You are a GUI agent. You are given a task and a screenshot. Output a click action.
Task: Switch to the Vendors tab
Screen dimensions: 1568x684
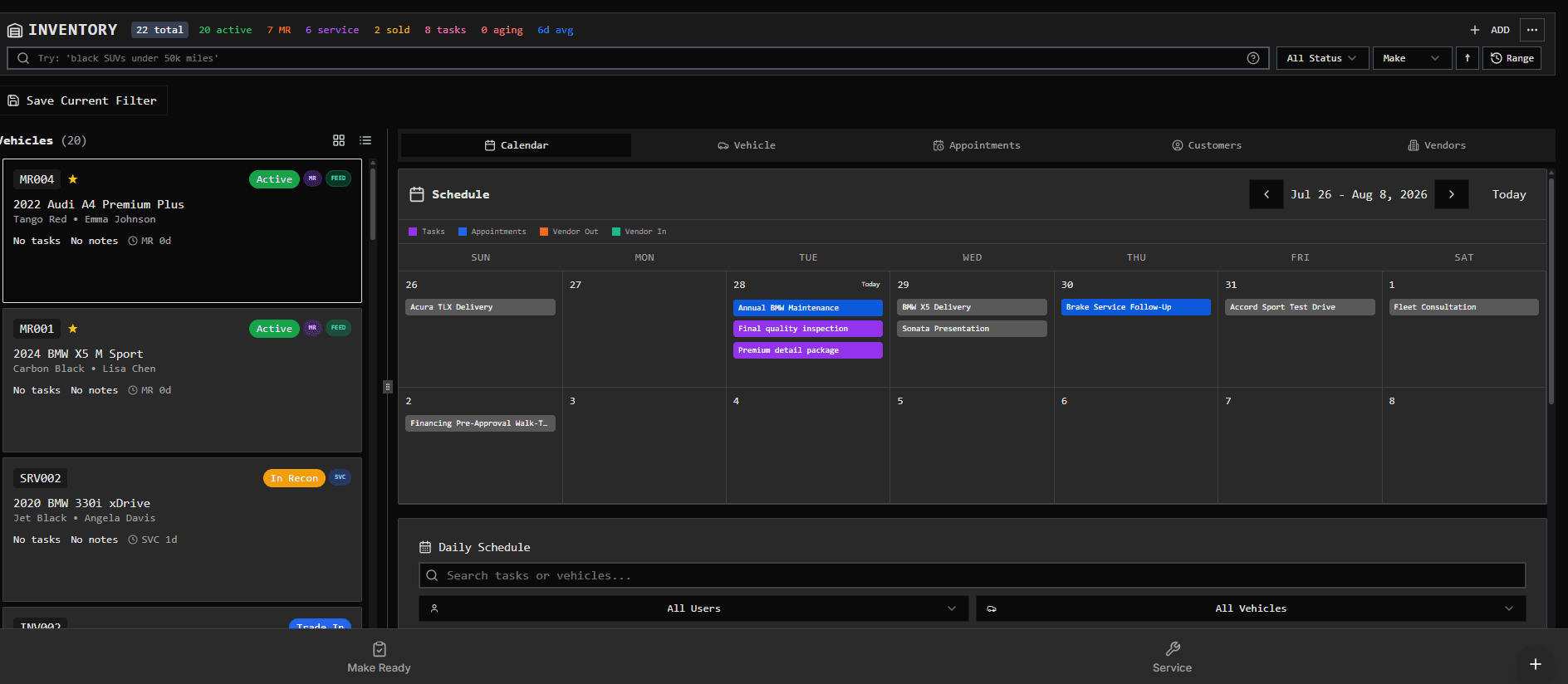1437,145
